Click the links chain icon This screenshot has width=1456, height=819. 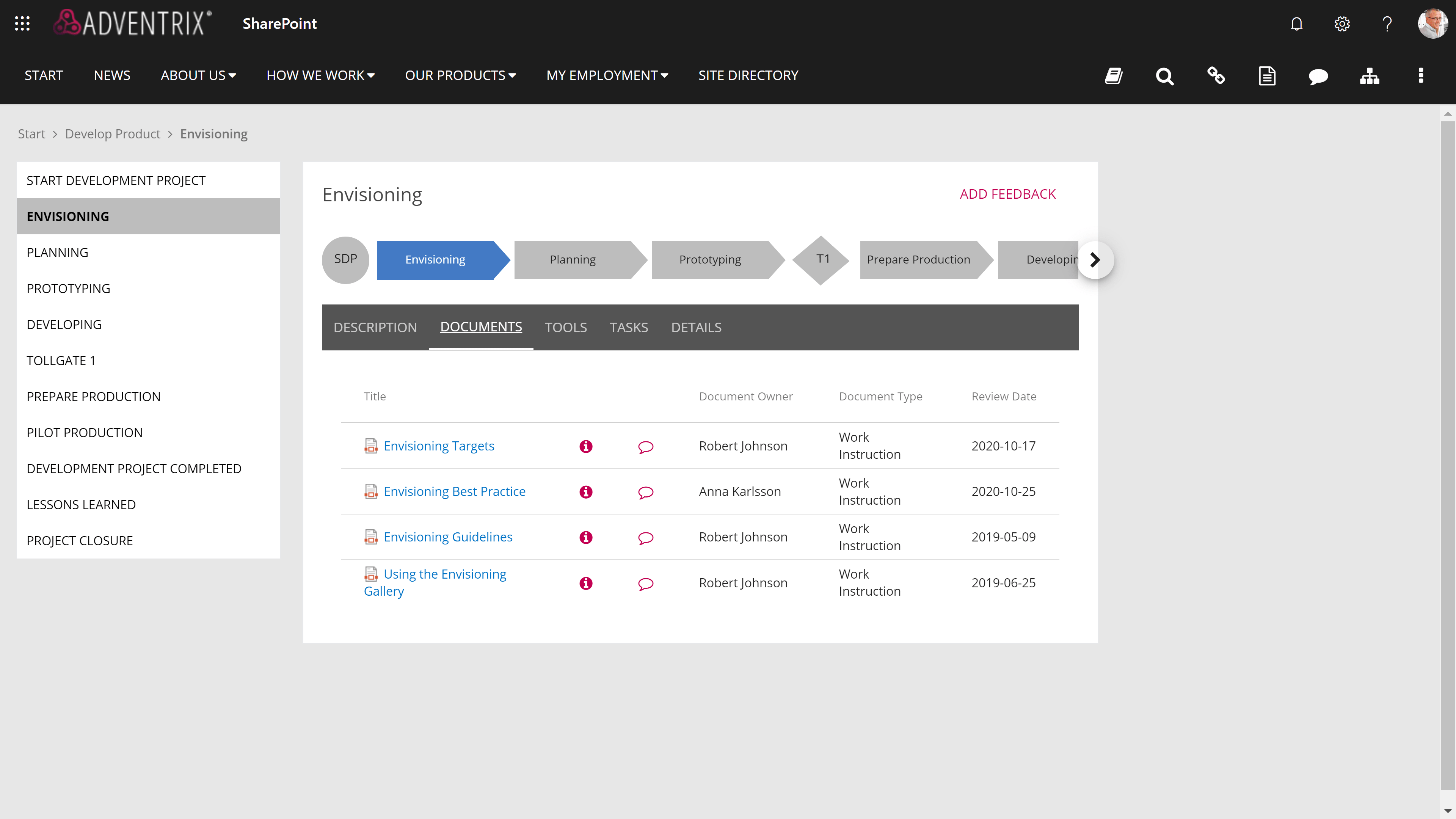tap(1216, 76)
